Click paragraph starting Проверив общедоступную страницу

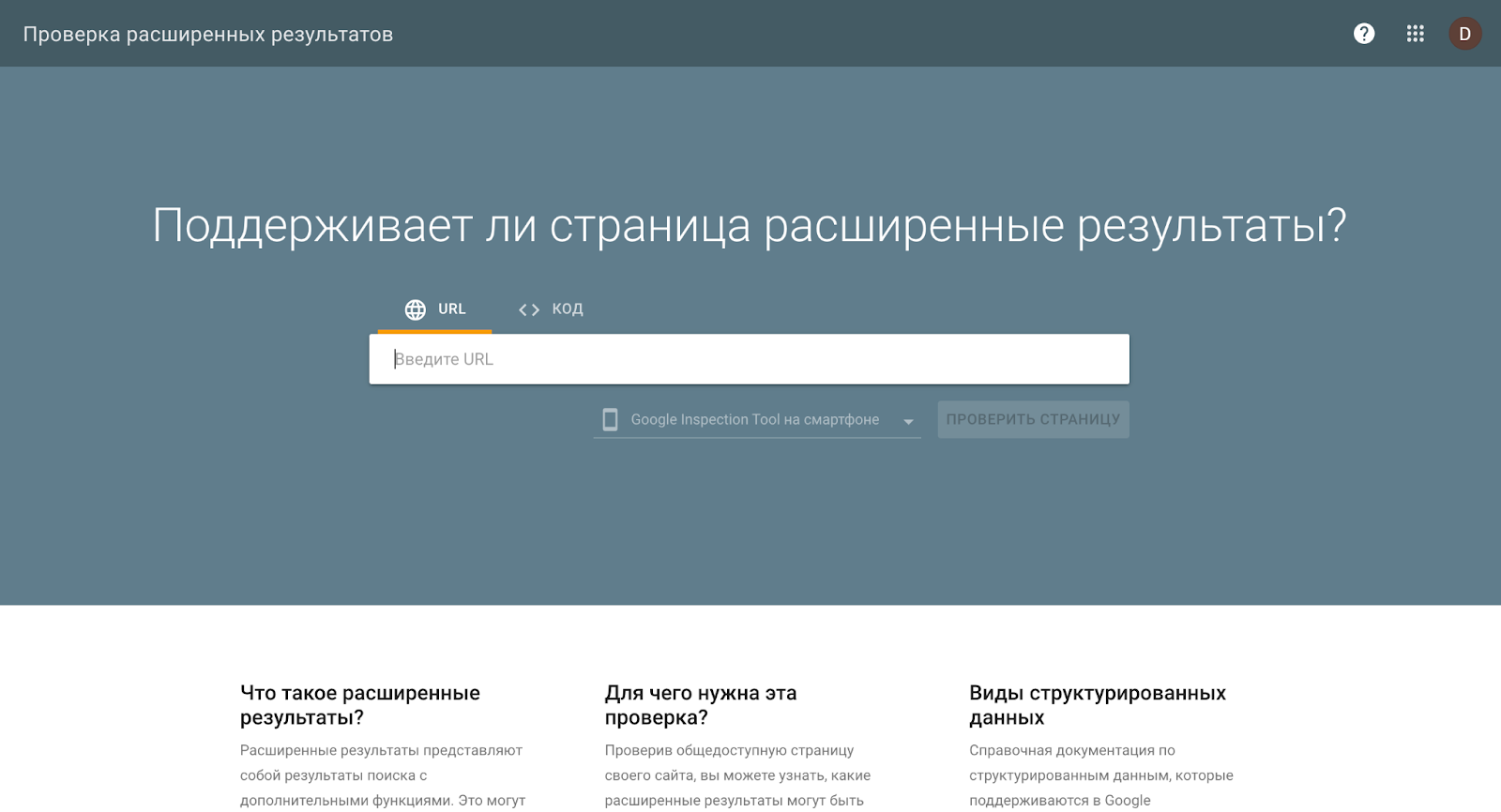[737, 775]
